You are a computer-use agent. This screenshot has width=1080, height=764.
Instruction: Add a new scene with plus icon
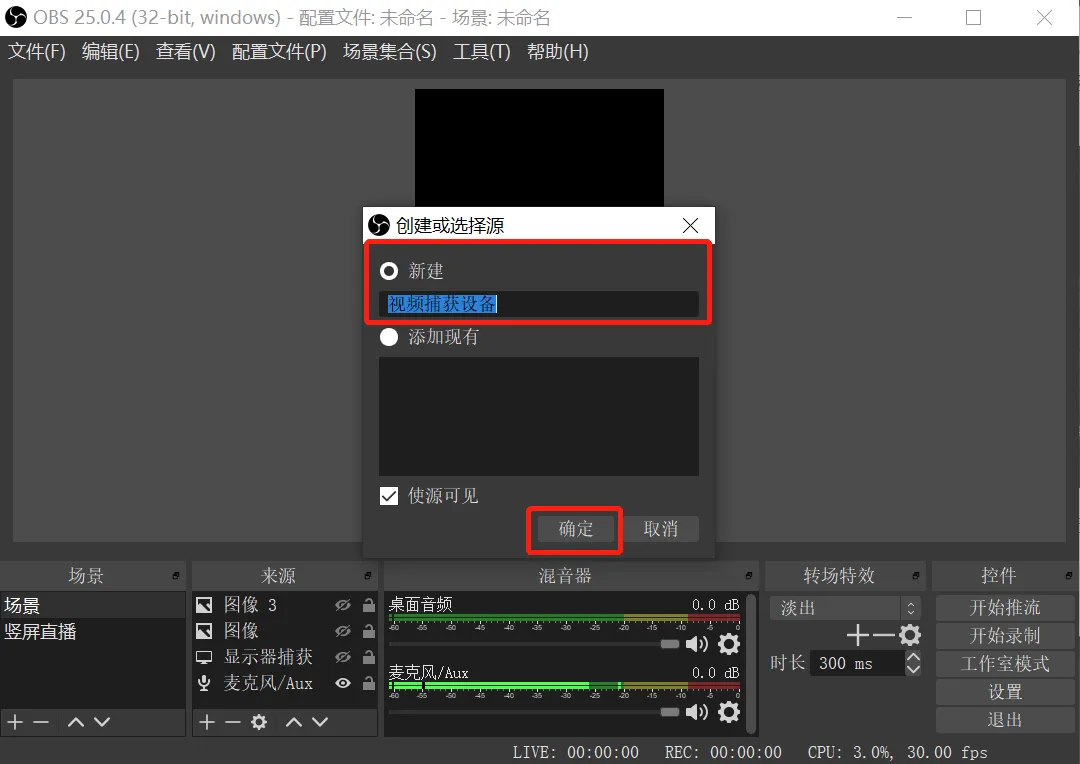(15, 722)
